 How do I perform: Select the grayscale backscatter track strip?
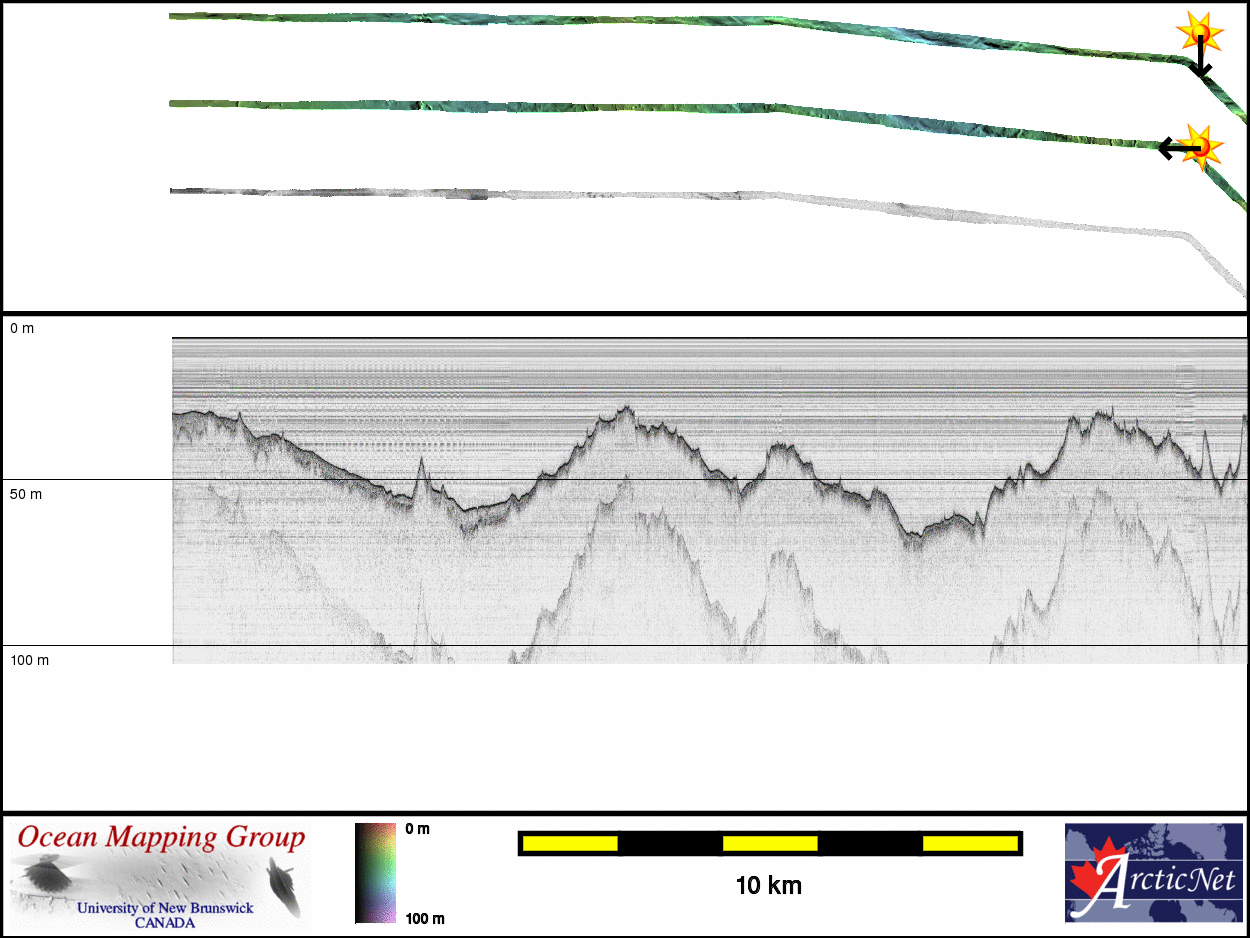[600, 194]
